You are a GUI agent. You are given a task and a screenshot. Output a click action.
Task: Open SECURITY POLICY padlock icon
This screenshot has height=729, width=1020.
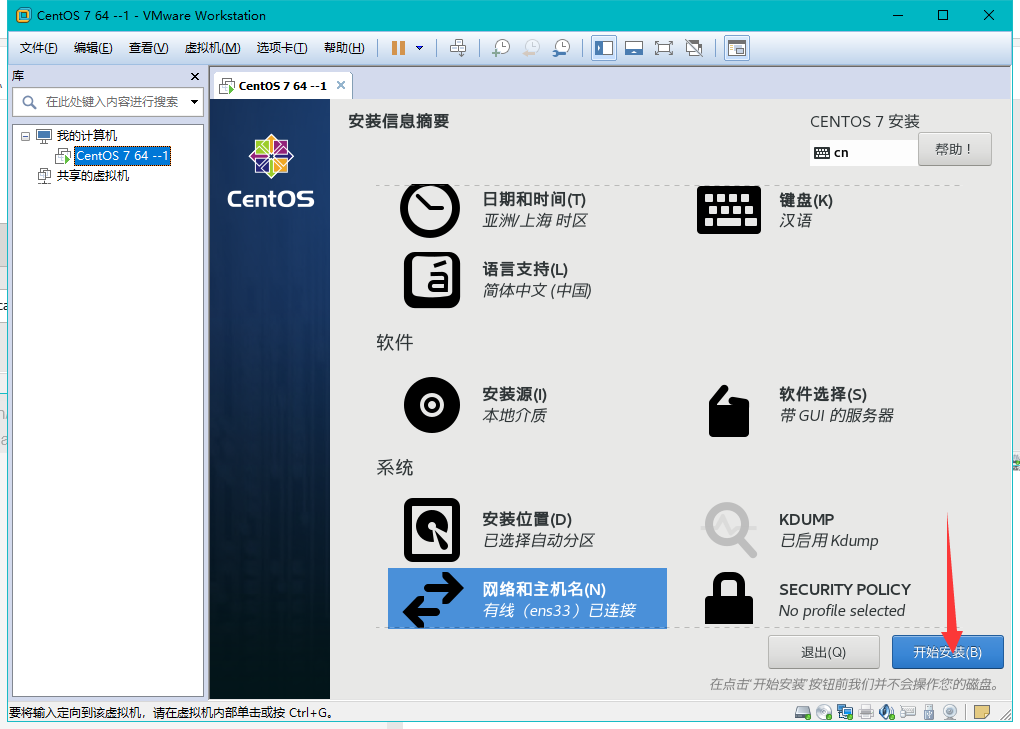(729, 598)
